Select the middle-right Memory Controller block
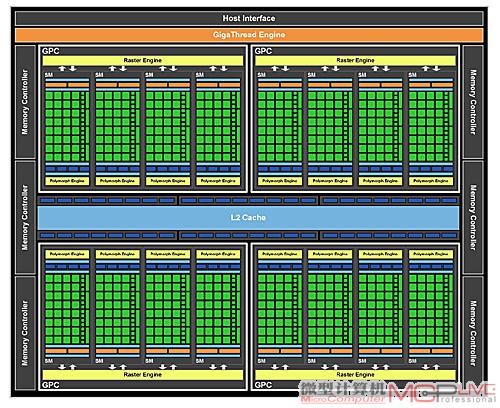Image resolution: width=500 pixels, height=408 pixels. [473, 217]
